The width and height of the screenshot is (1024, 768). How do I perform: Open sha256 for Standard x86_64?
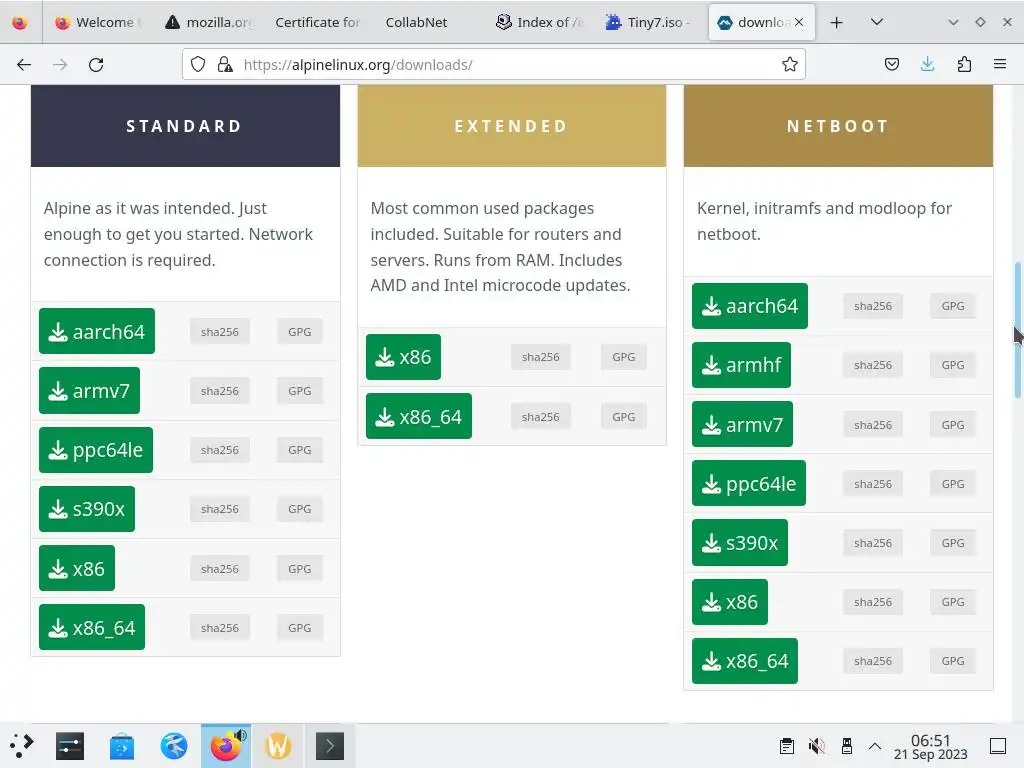(x=220, y=628)
